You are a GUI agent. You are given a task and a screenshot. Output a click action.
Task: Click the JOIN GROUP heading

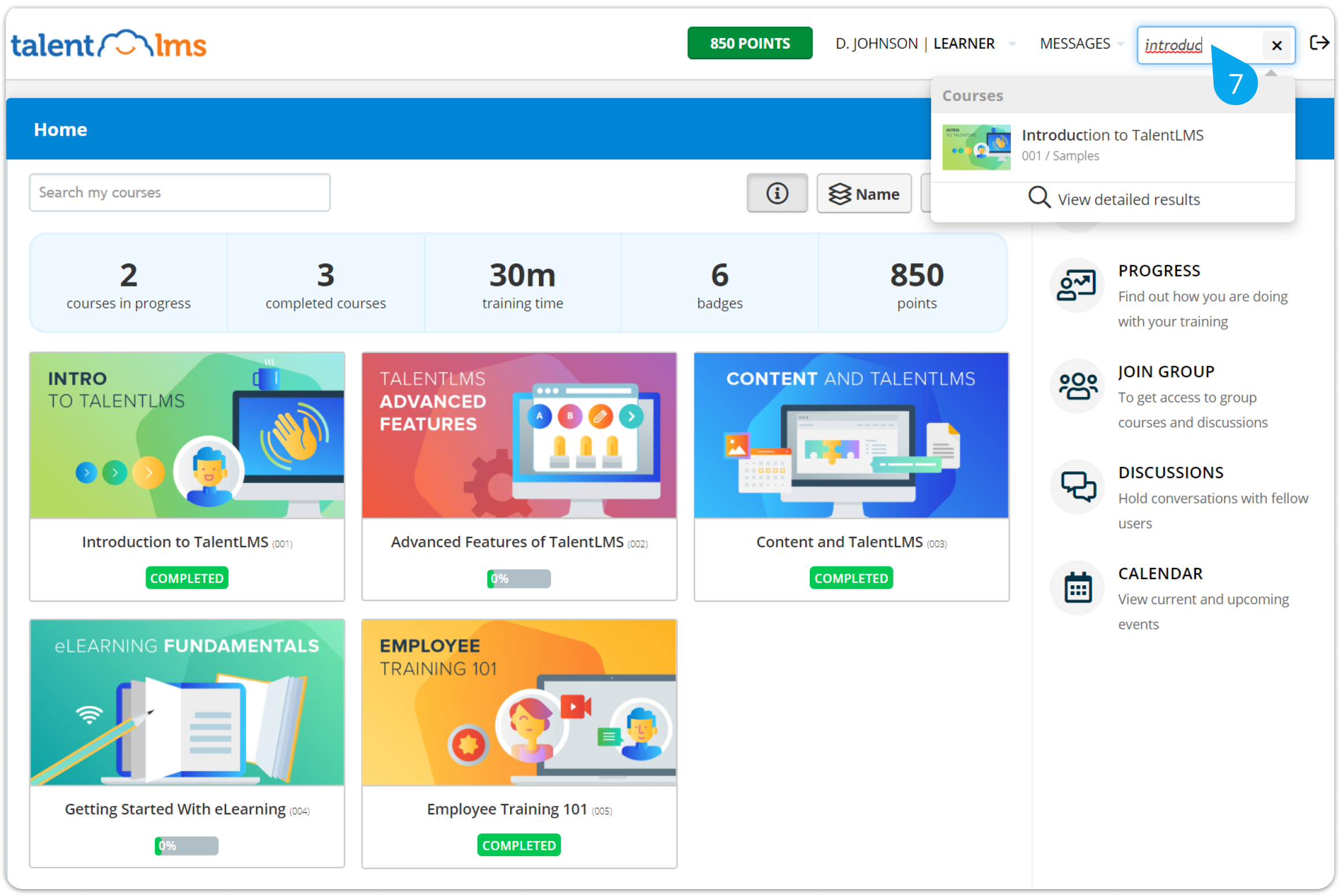tap(1166, 371)
